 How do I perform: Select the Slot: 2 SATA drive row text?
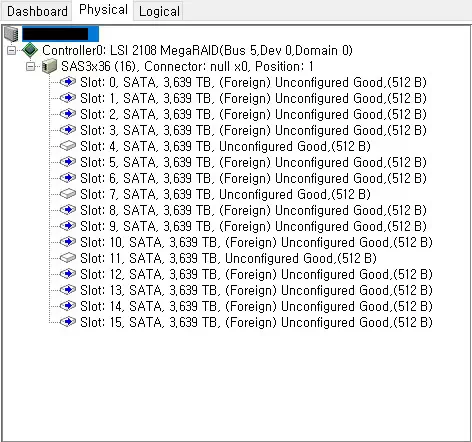(253, 114)
